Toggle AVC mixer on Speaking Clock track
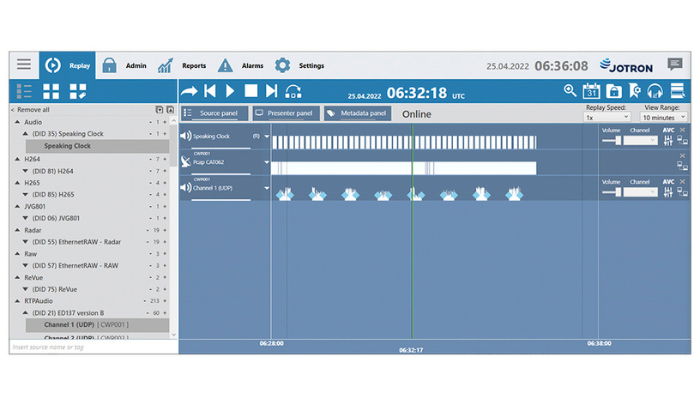Image resolution: width=700 pixels, height=400 pixels. tap(669, 139)
